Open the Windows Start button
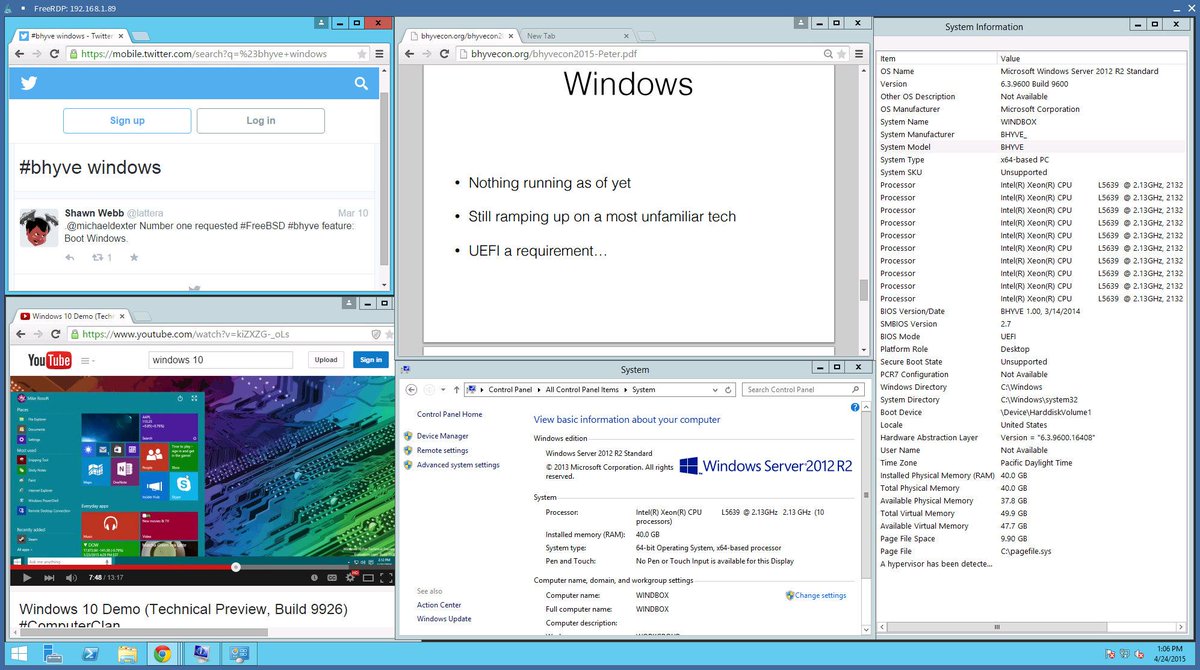The height and width of the screenshot is (670, 1200). (19, 655)
